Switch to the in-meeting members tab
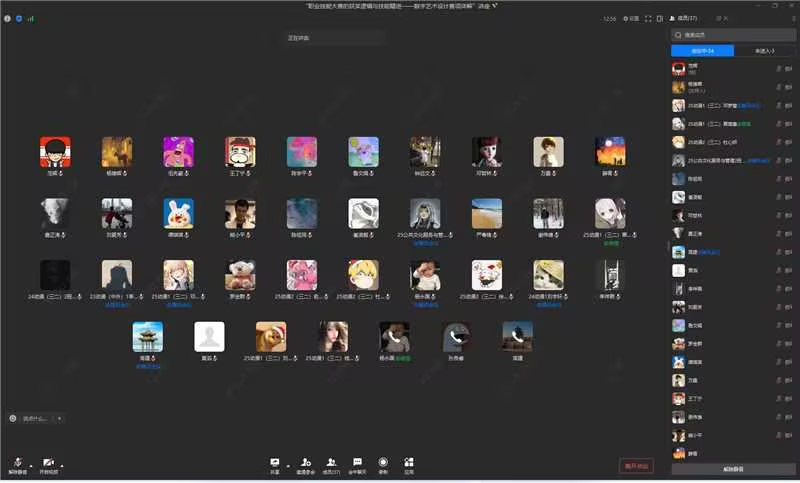The width and height of the screenshot is (800, 483). [702, 50]
